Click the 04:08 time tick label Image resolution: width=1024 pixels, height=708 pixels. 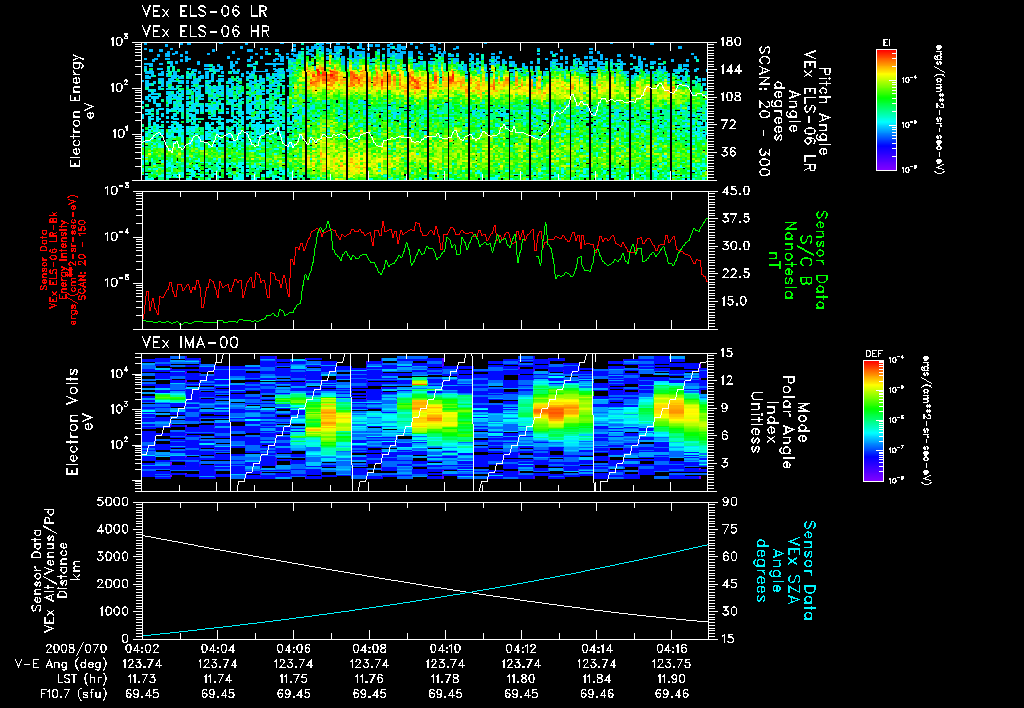(370, 649)
